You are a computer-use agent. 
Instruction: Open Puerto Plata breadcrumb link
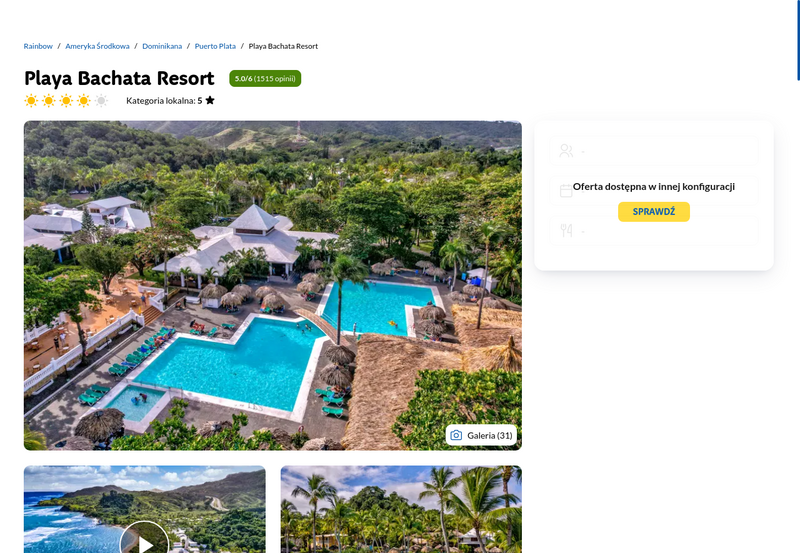pos(215,46)
